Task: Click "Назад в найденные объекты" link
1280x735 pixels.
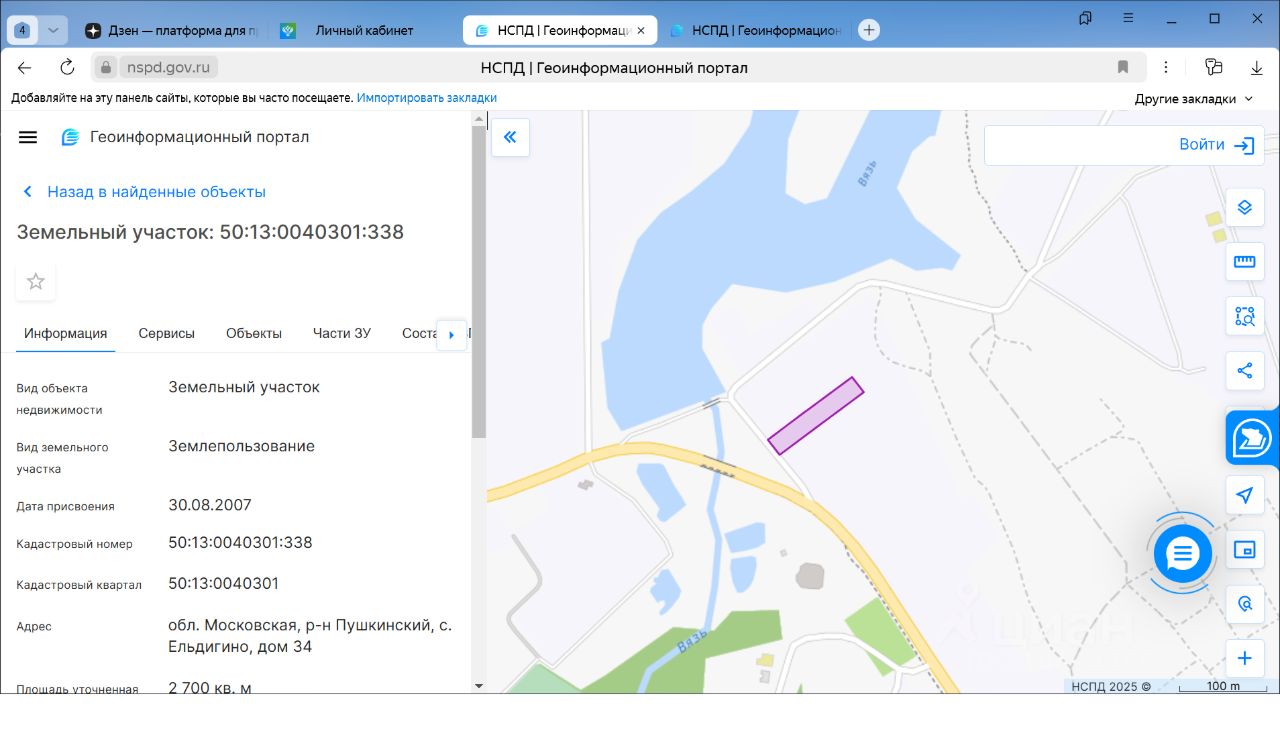Action: (x=156, y=192)
